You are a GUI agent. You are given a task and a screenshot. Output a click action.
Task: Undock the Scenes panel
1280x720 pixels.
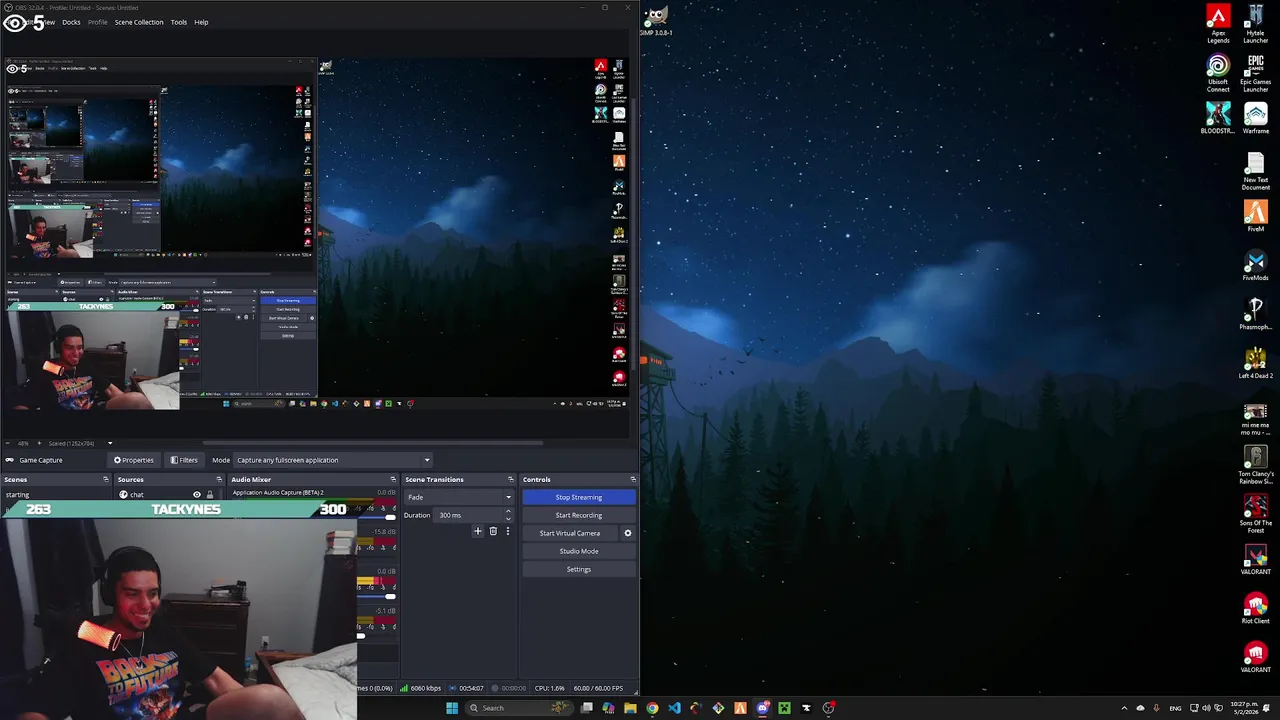point(106,479)
